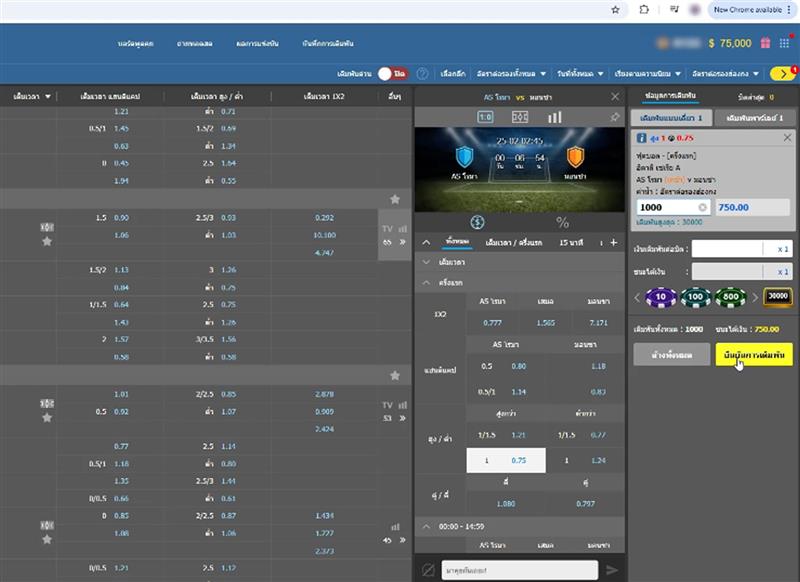Select the 15-minute markets tab
Viewport: 800px width, 582px height.
click(574, 242)
